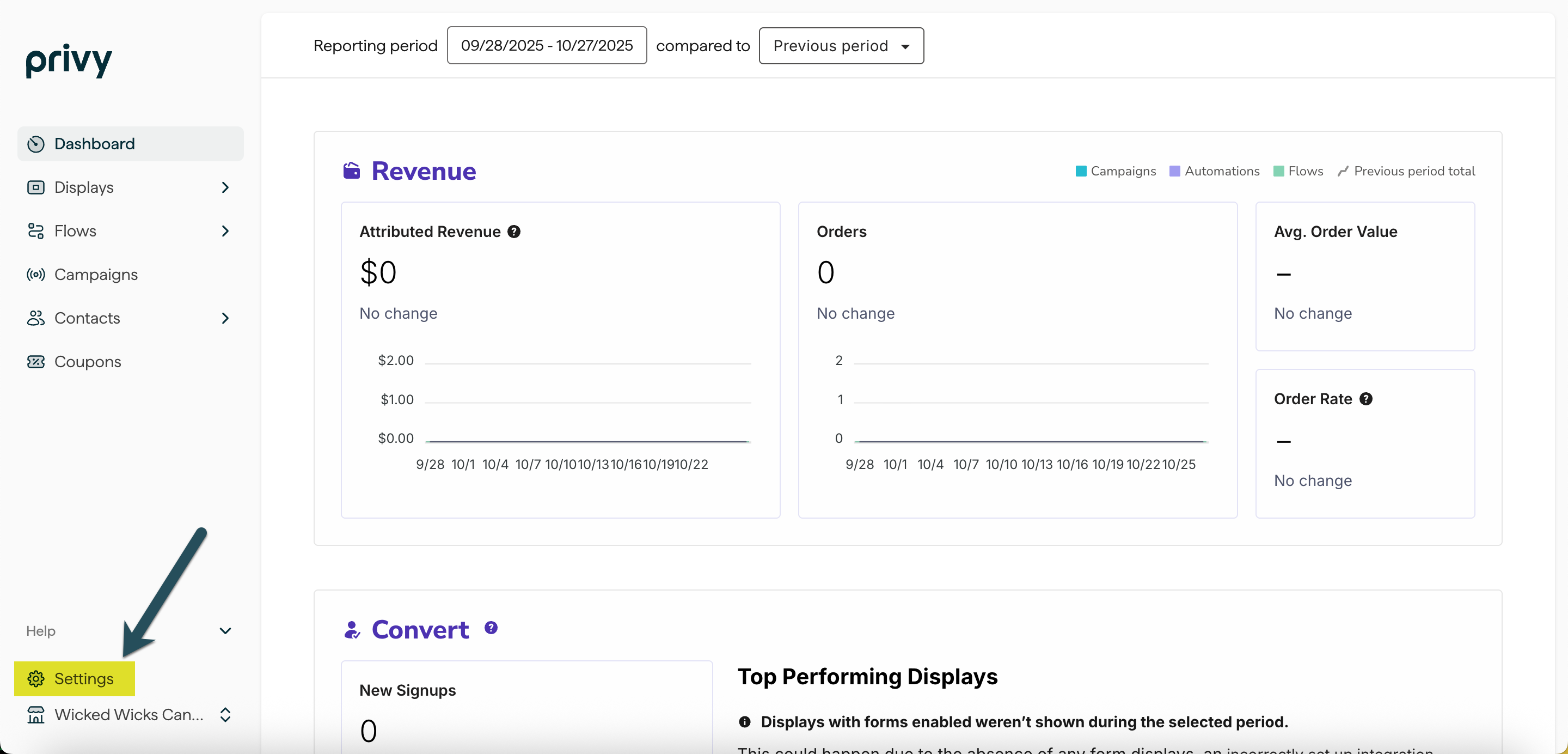Open the reporting period date selector
The height and width of the screenshot is (754, 1568).
tap(546, 45)
